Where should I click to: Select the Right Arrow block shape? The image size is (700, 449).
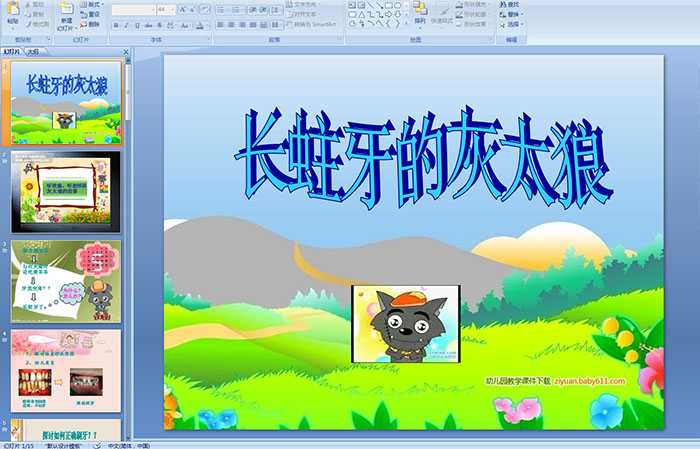[388, 14]
